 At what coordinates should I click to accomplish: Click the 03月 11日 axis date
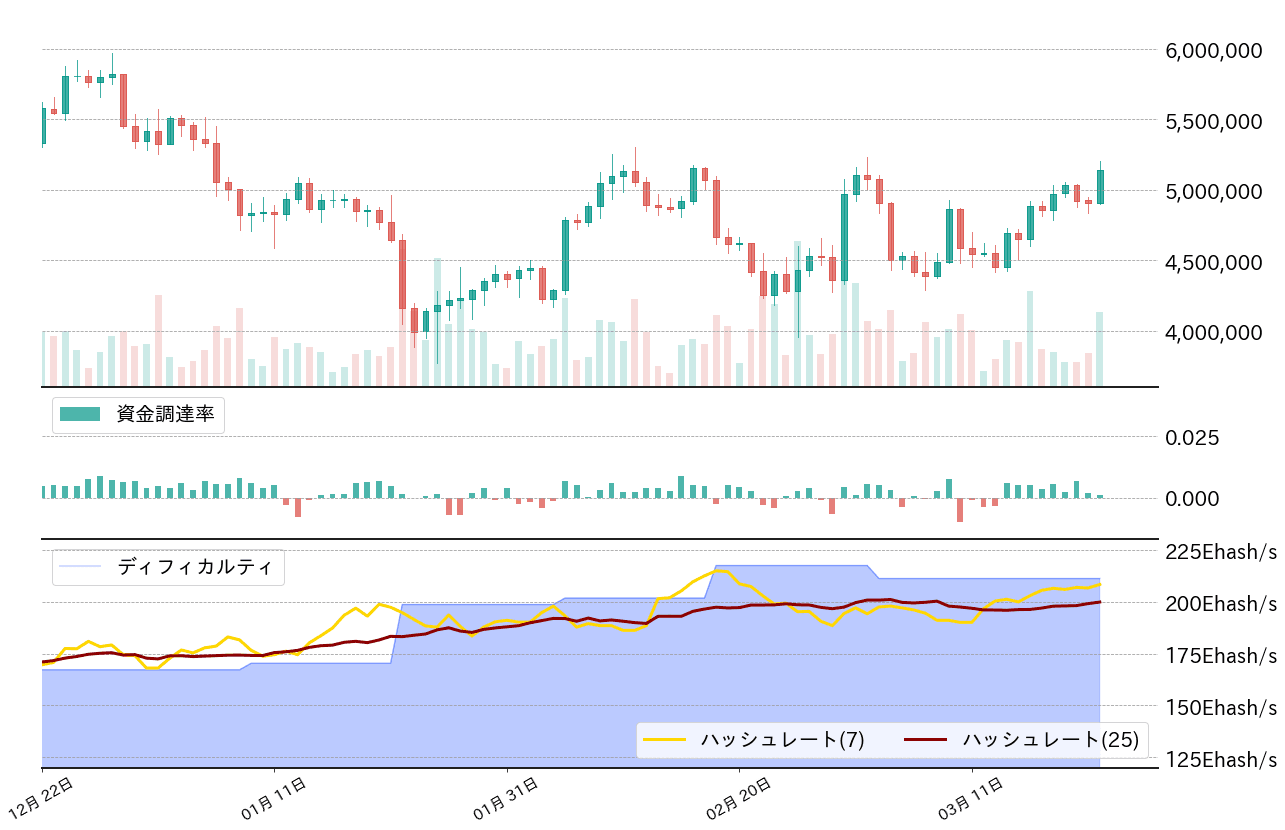tap(971, 800)
